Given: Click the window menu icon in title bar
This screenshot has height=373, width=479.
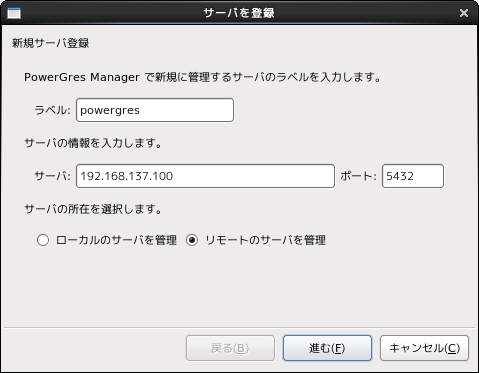Looking at the screenshot, I should [x=14, y=13].
